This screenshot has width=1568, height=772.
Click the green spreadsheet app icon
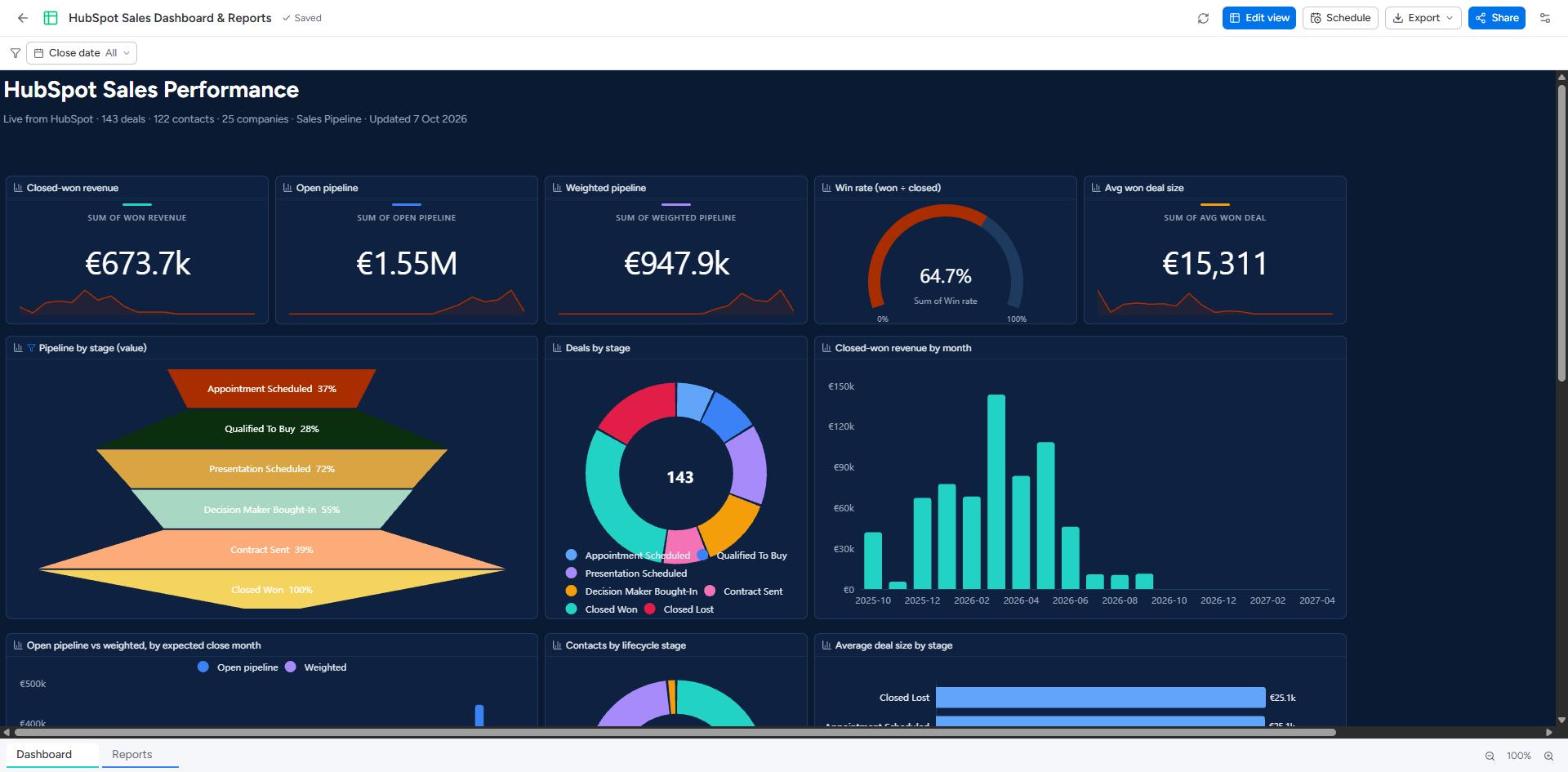pos(50,18)
